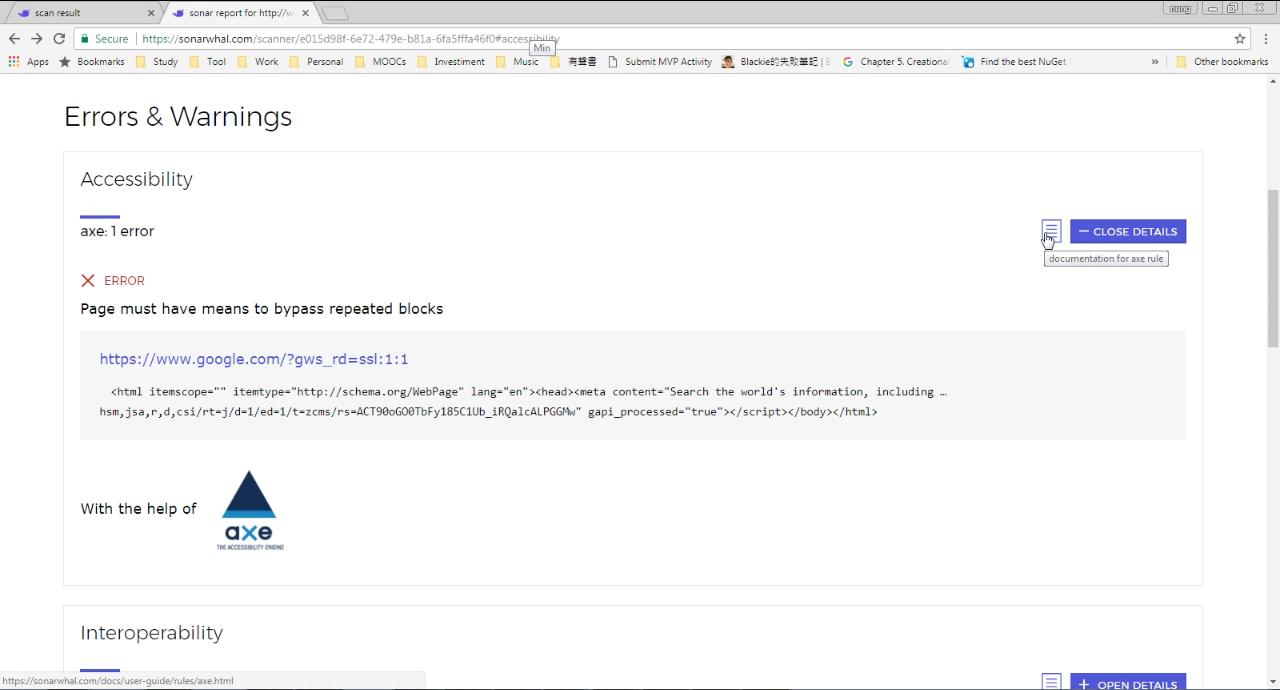
Task: Open Find the best NuGet bookmark
Action: (1015, 62)
